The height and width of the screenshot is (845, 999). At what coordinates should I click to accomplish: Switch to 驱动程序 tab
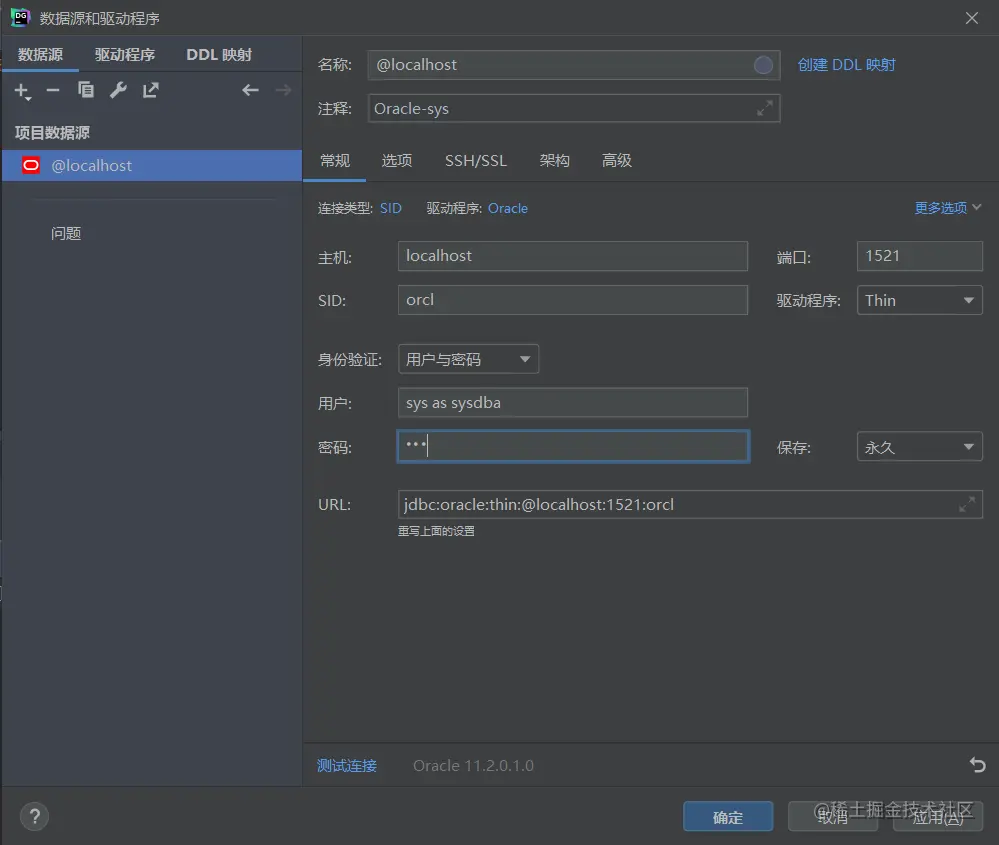pyautogui.click(x=125, y=55)
